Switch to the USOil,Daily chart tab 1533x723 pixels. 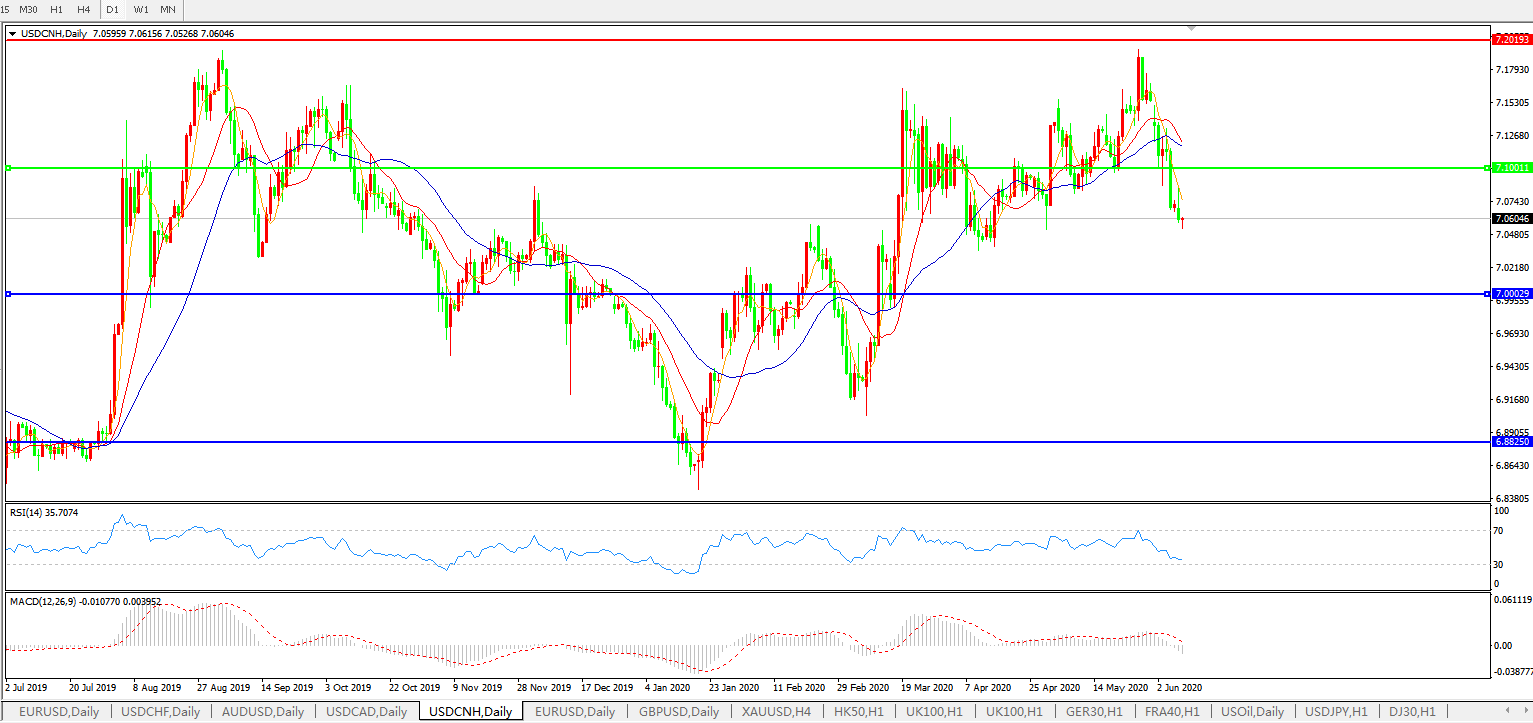pos(1250,712)
